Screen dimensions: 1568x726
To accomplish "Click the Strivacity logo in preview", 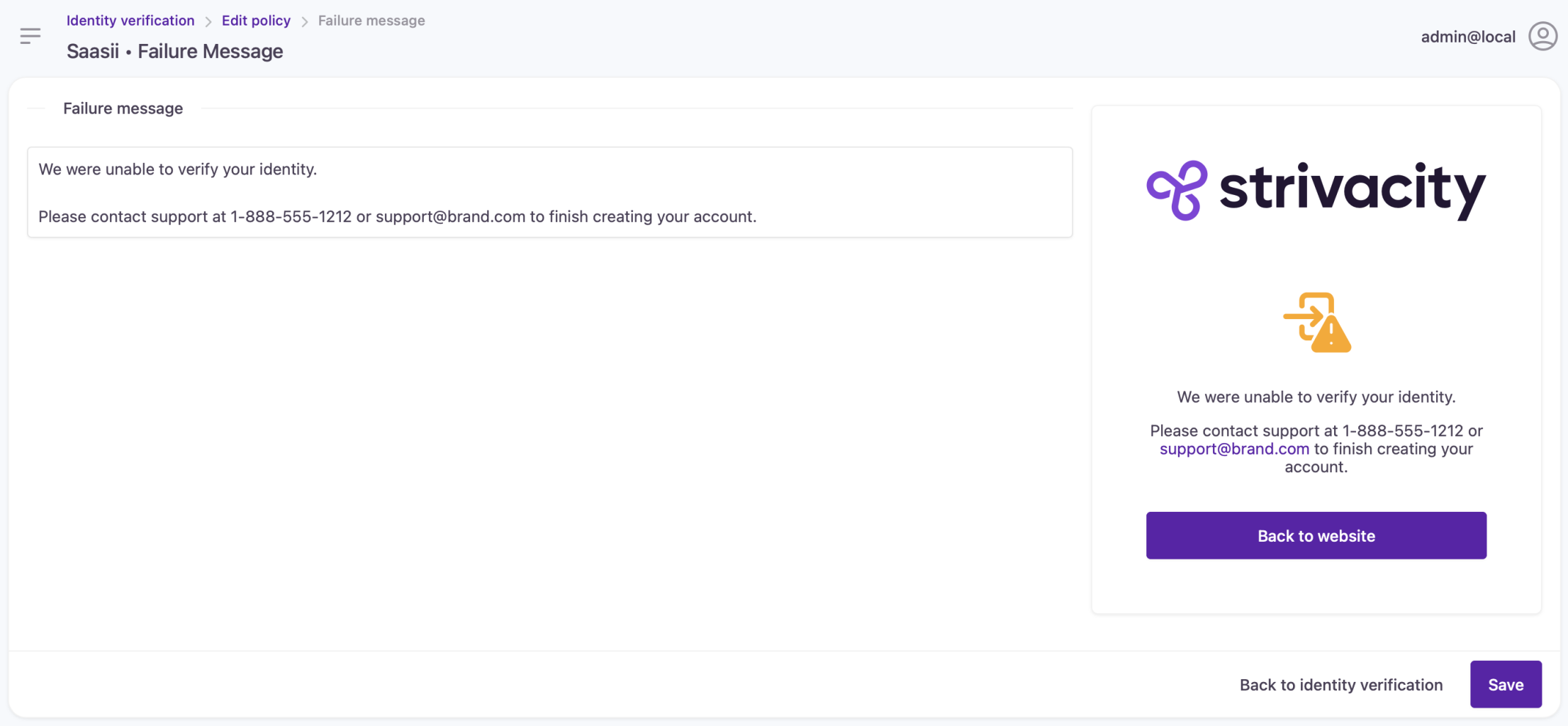I will (1316, 190).
